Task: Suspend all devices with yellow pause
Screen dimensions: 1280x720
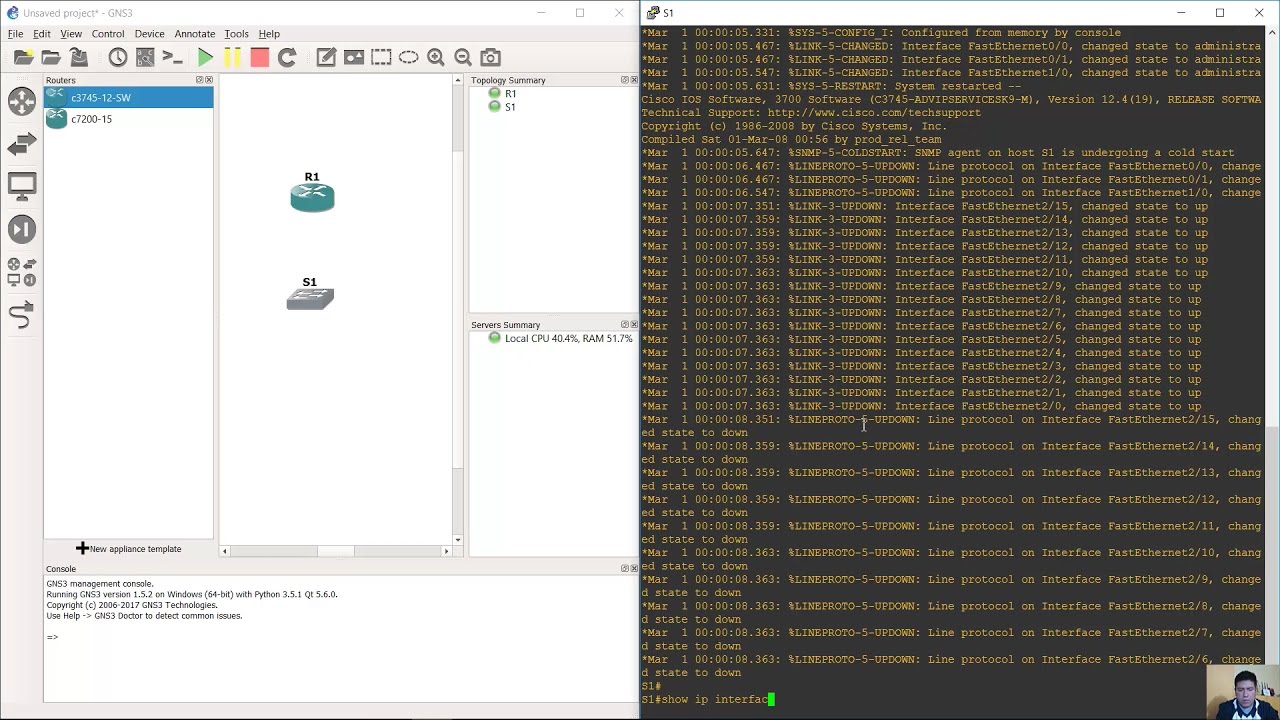Action: [232, 58]
